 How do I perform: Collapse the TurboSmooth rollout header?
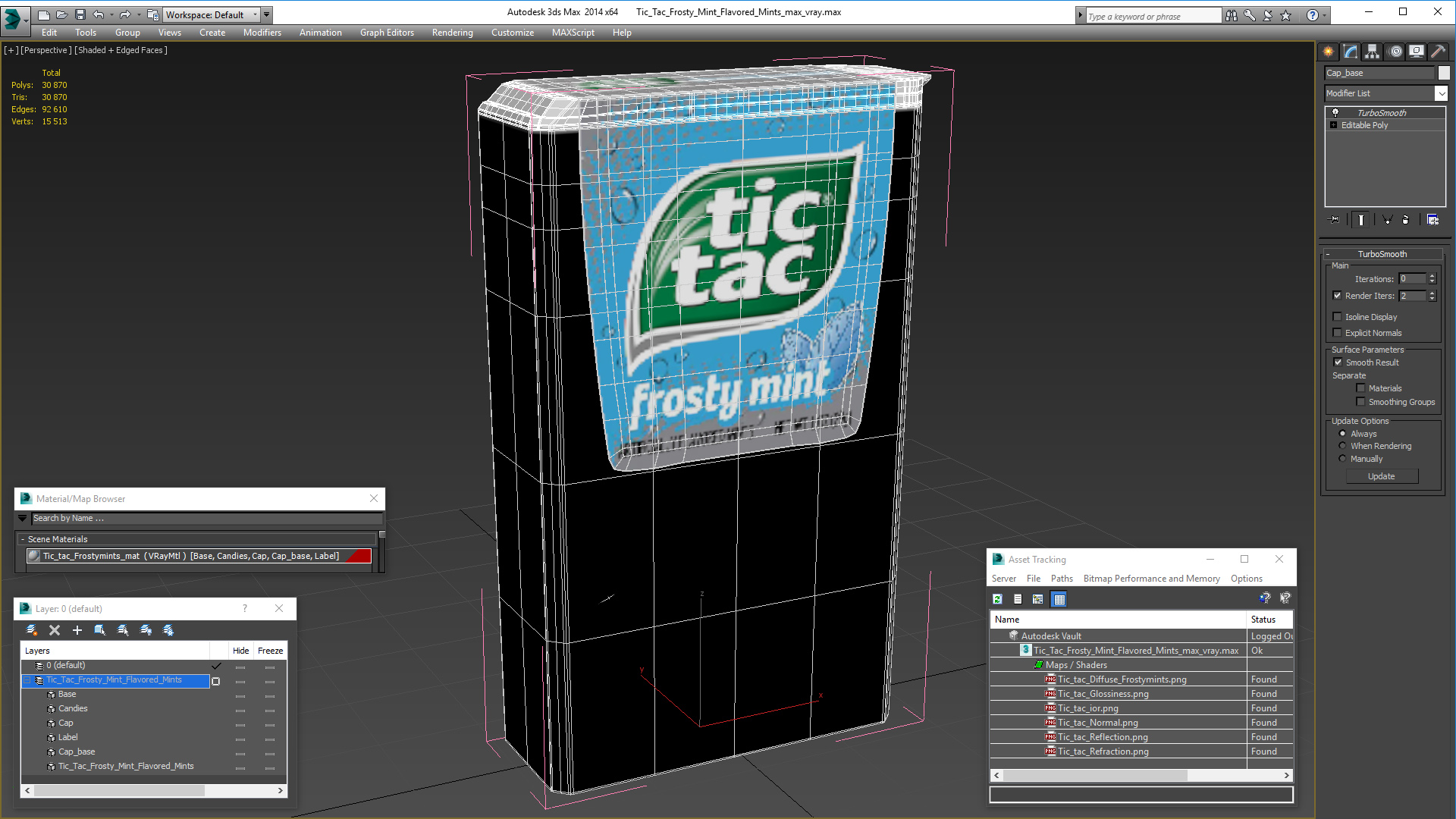point(1383,254)
